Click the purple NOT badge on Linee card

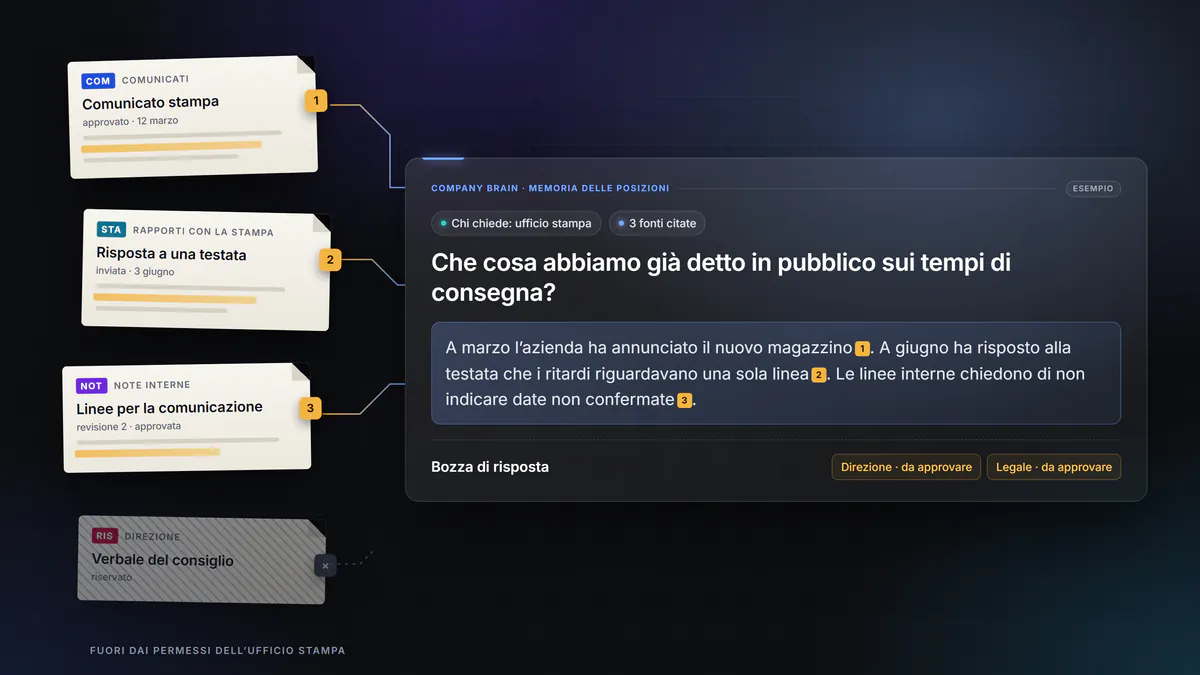click(91, 385)
